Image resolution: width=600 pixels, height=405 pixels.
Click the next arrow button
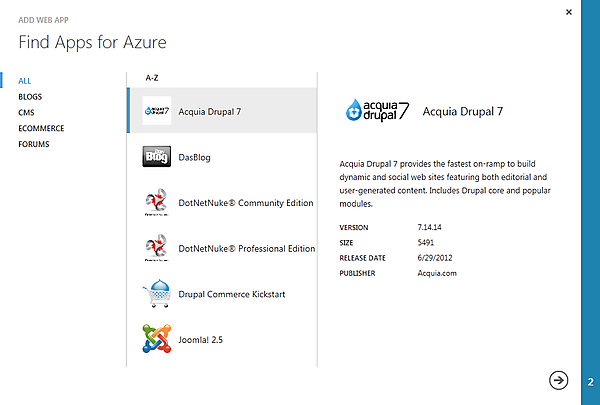pyautogui.click(x=558, y=379)
